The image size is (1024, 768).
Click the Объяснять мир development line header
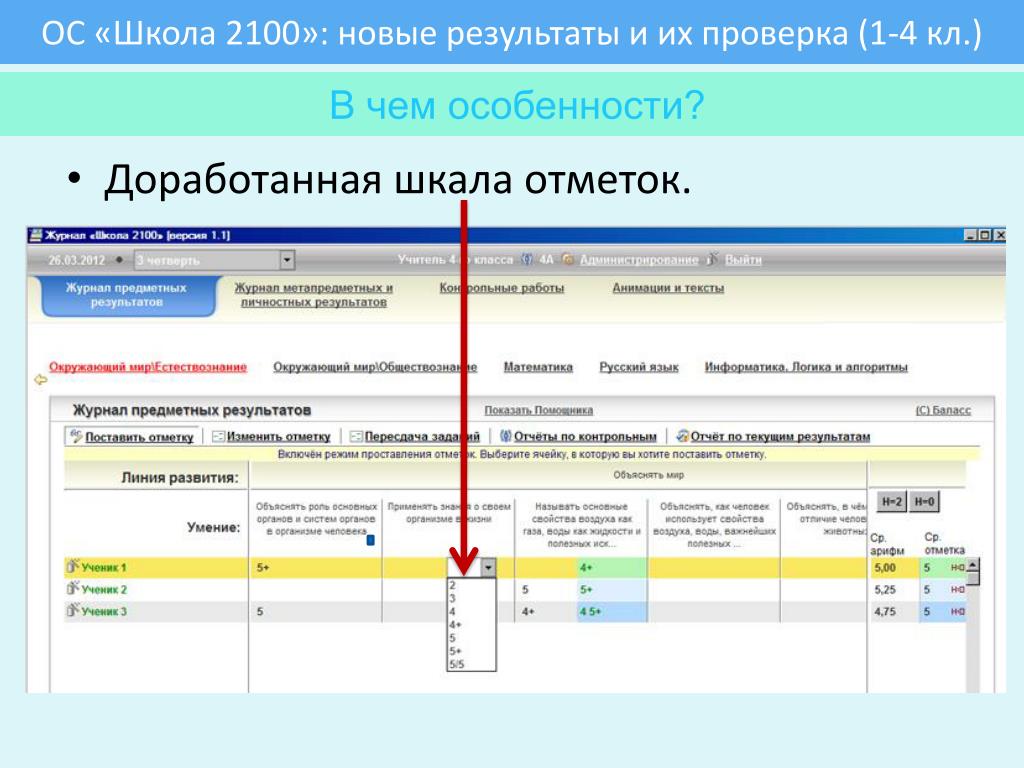648,475
